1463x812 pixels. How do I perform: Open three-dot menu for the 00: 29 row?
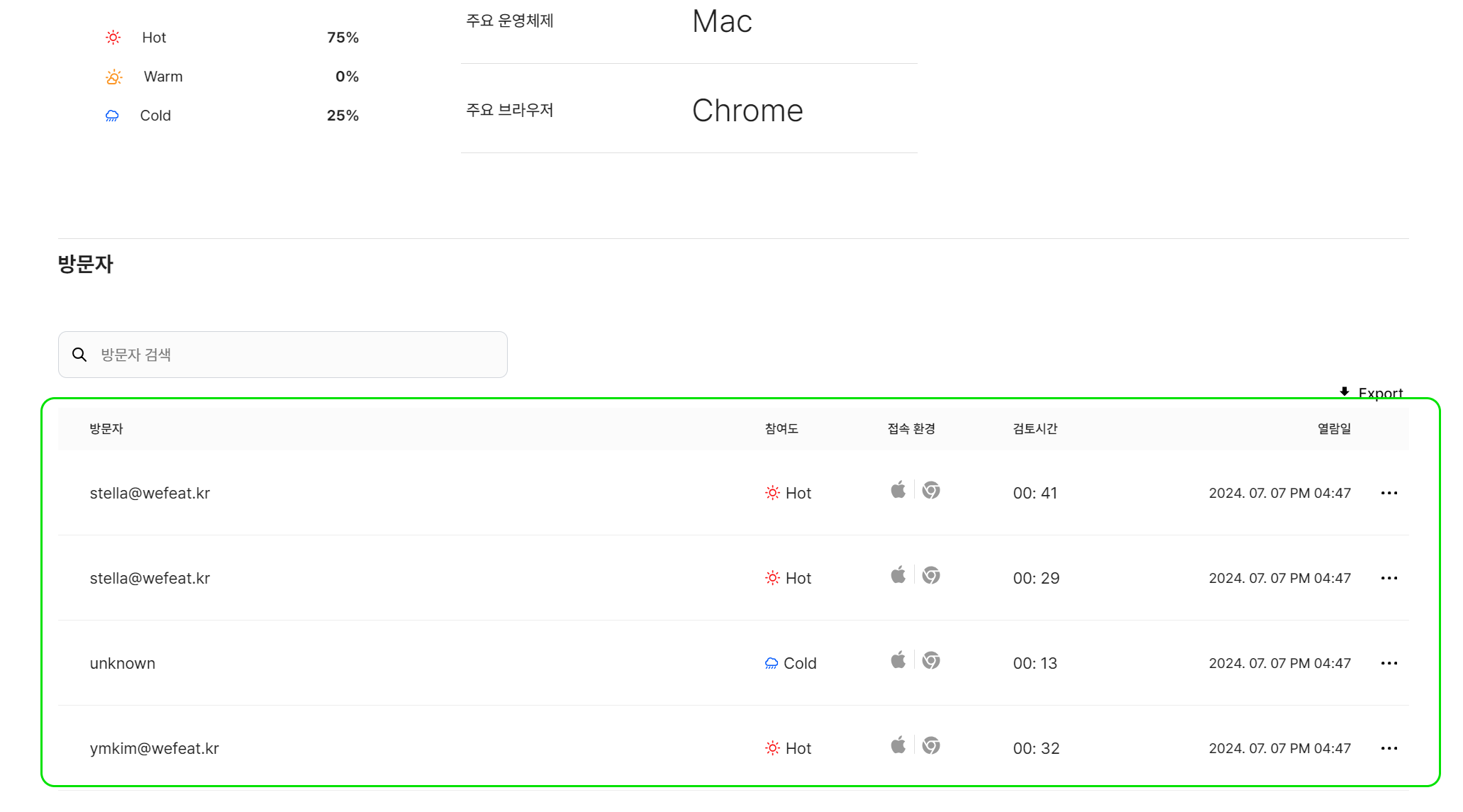[x=1389, y=578]
